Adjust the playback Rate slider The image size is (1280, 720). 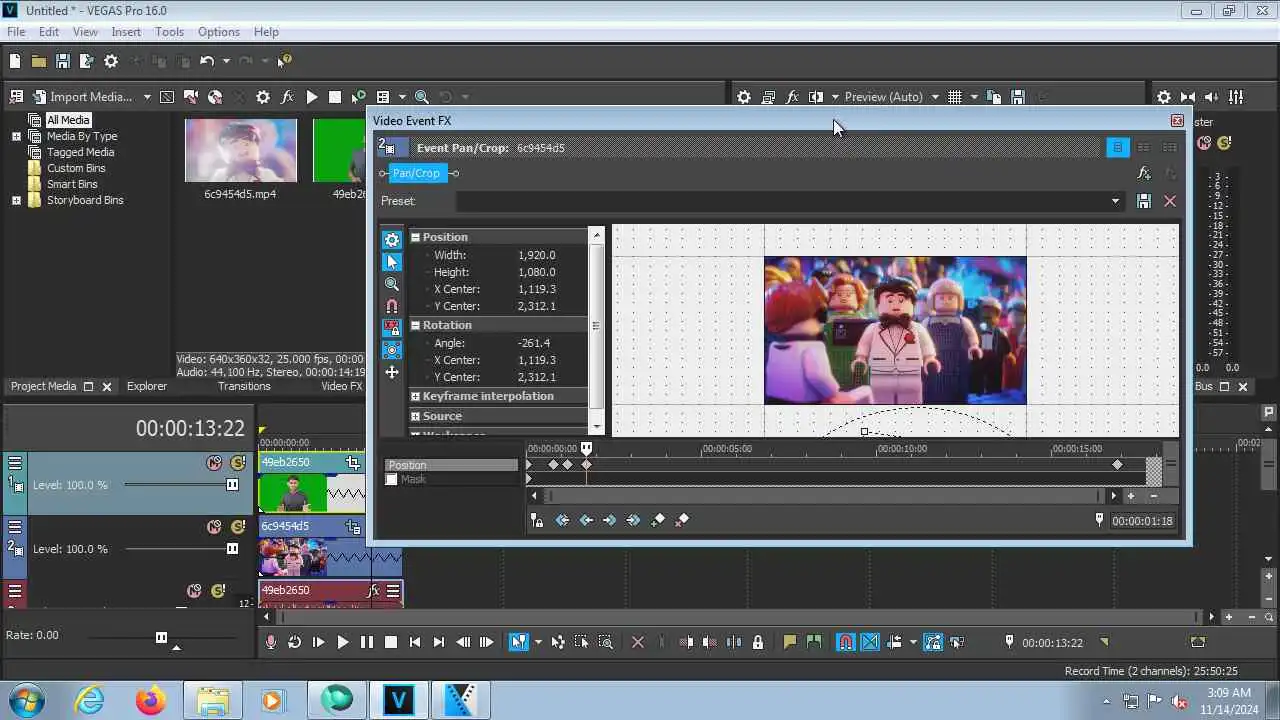[161, 637]
